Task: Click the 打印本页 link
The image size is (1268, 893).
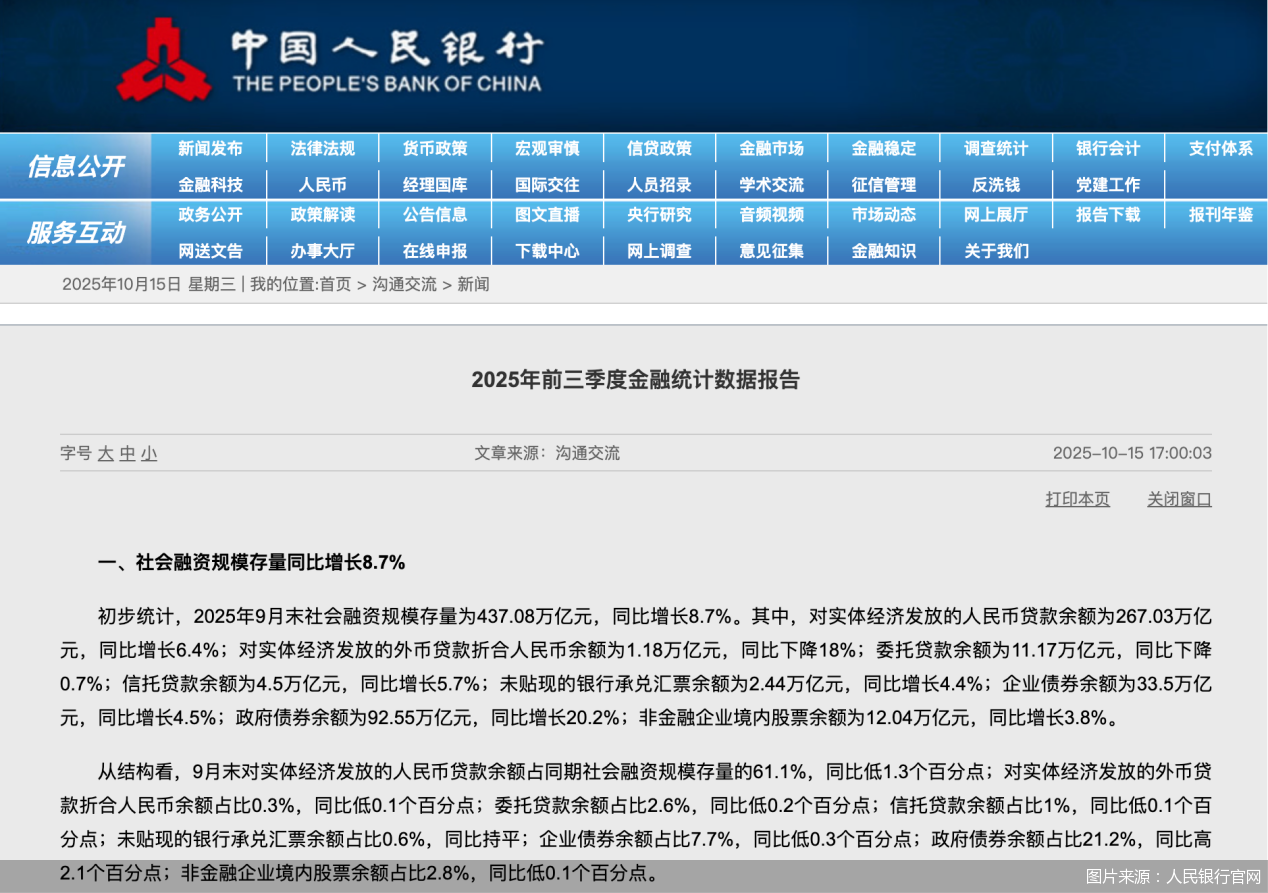Action: [1077, 501]
